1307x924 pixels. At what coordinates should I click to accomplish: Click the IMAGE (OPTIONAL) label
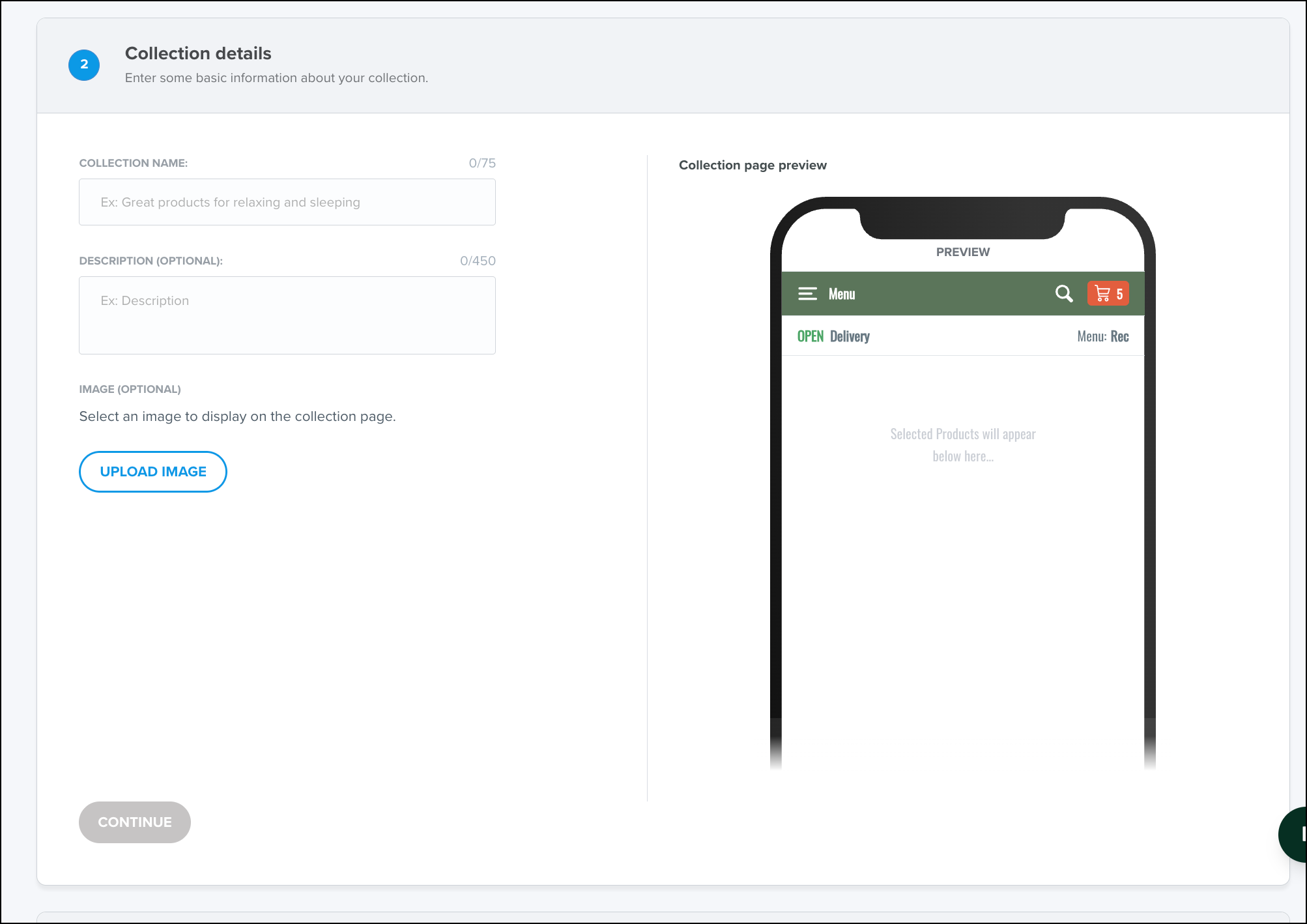pyautogui.click(x=130, y=389)
